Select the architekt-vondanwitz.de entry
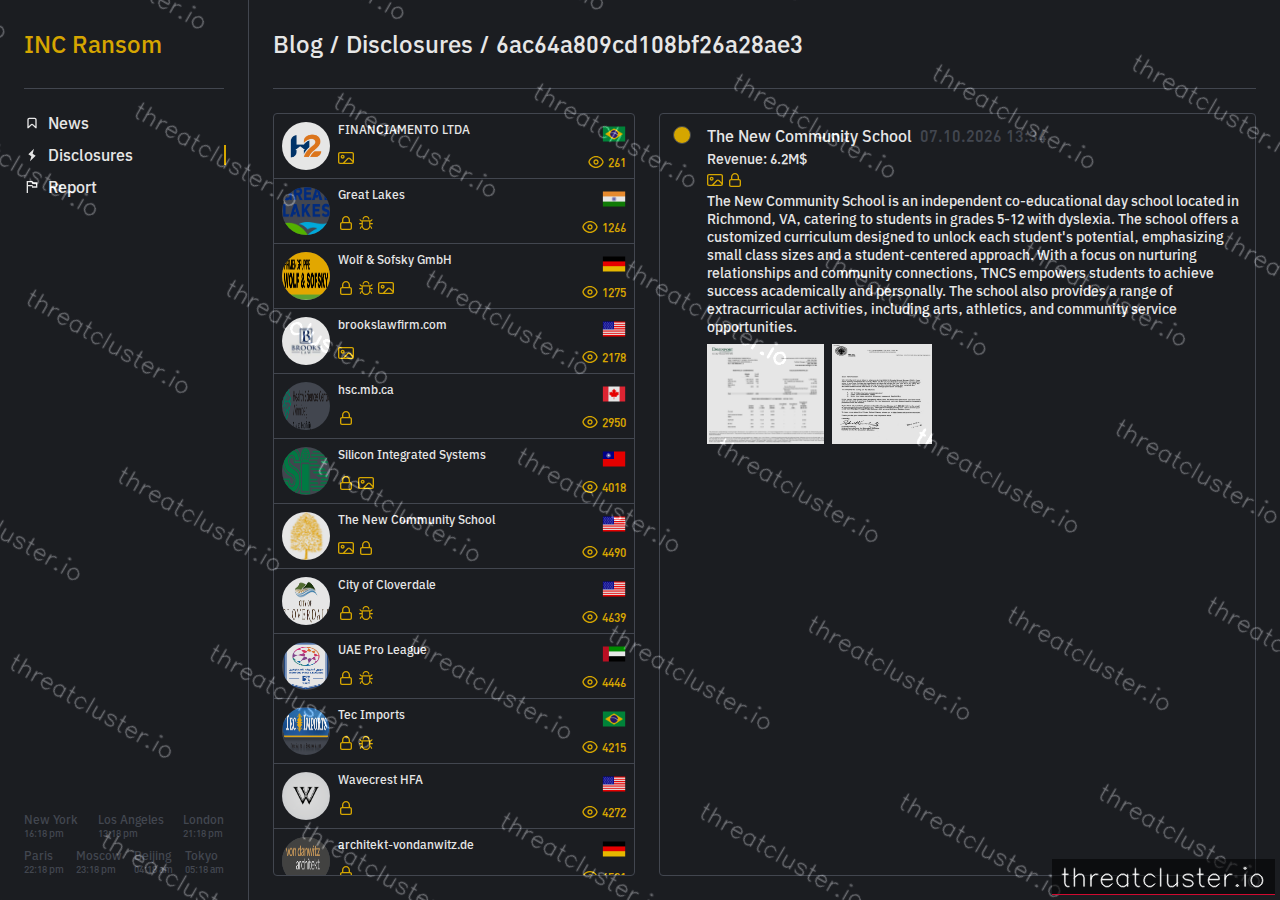Viewport: 1280px width, 900px height. [454, 852]
